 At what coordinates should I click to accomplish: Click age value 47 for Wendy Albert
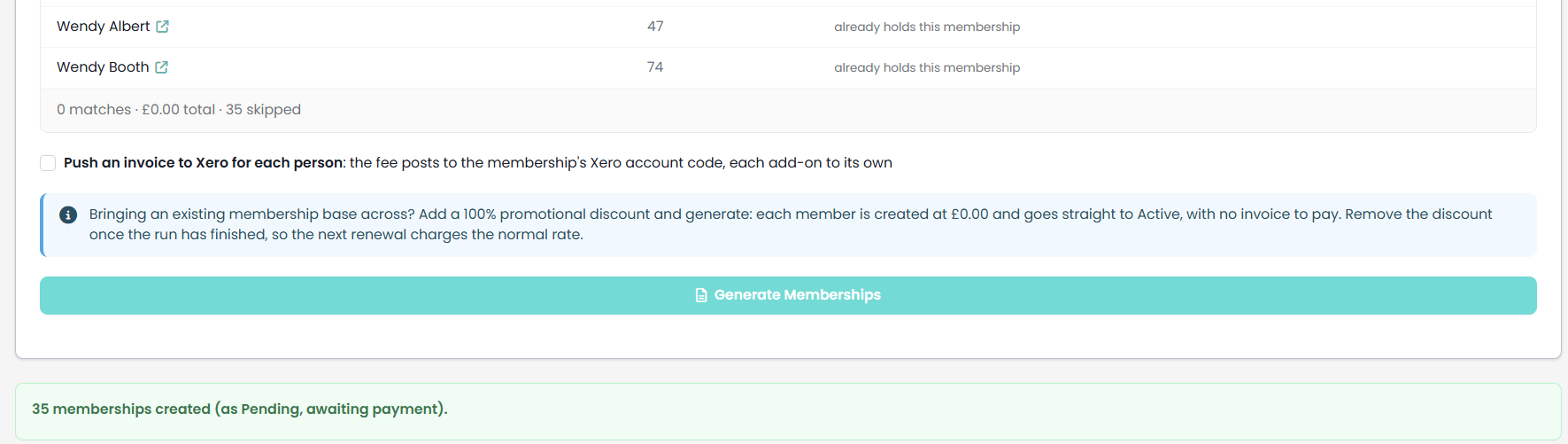(655, 27)
